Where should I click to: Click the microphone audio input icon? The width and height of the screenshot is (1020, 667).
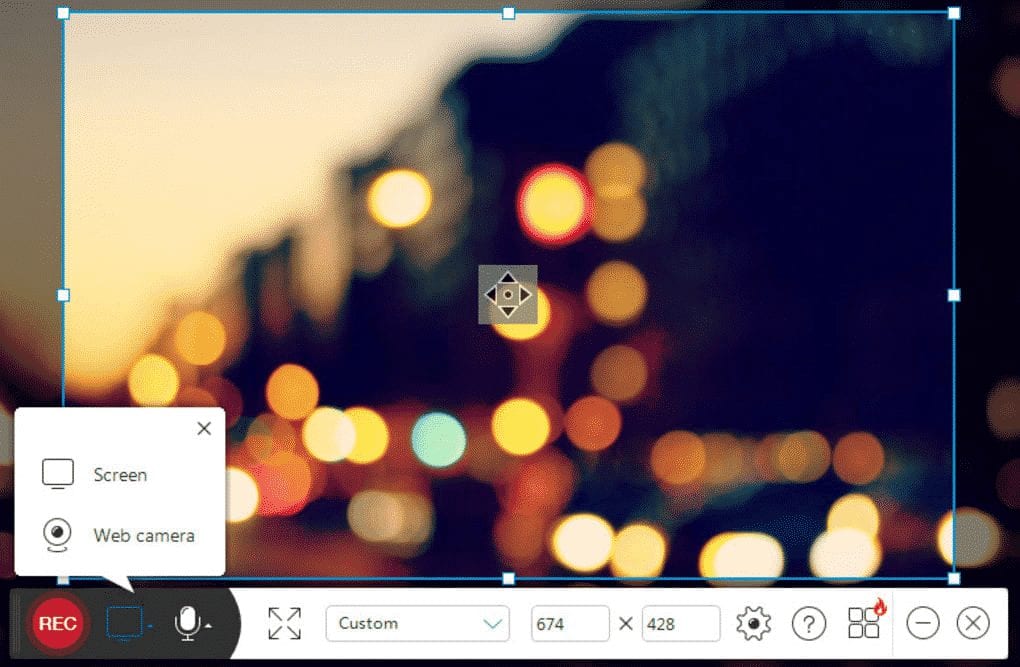point(187,623)
